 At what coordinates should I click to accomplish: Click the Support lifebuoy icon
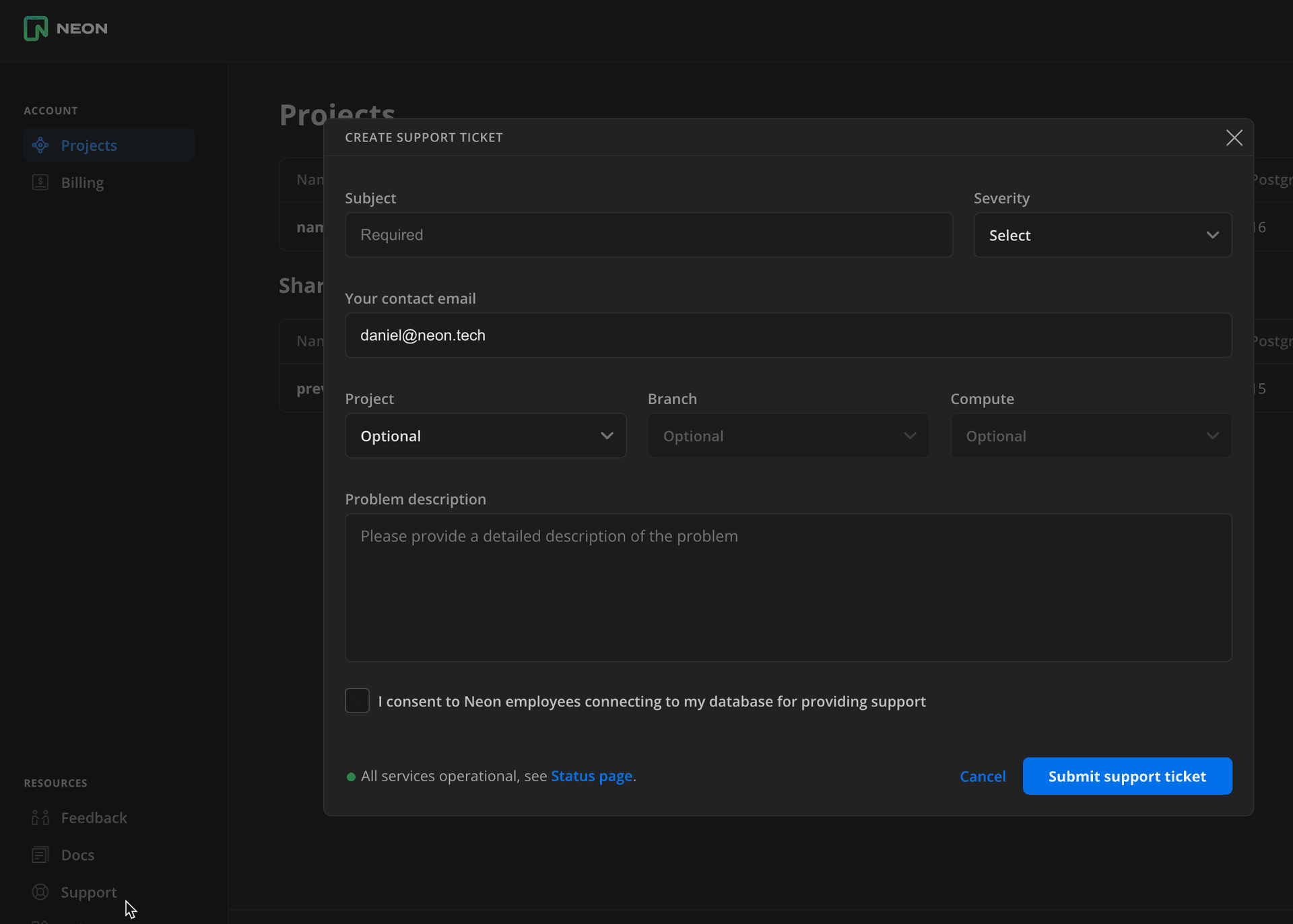(40, 892)
